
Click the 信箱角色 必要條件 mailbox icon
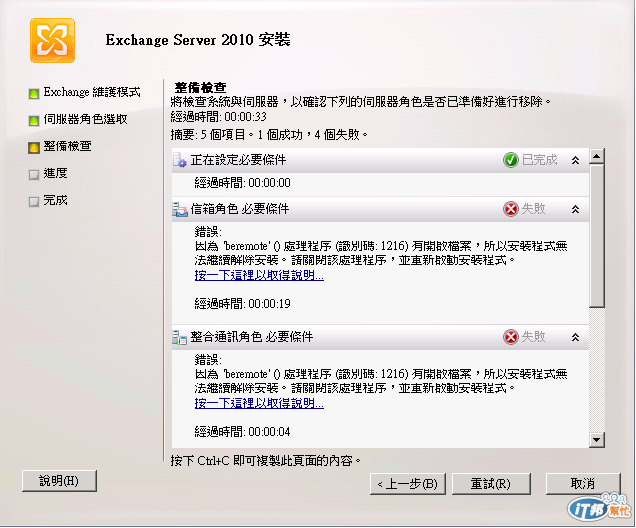coord(180,209)
